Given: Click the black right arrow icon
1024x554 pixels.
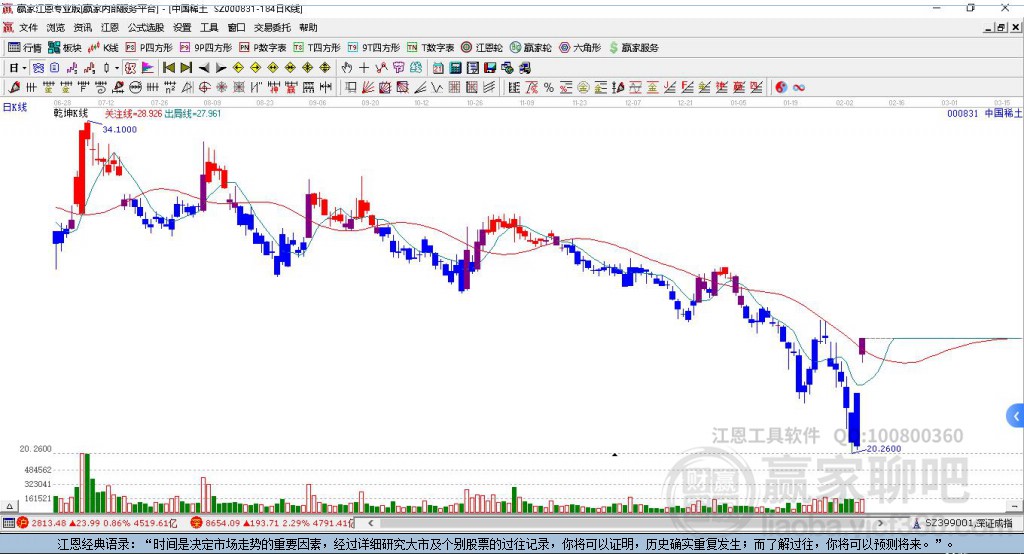Looking at the screenshot, I should [x=221, y=68].
